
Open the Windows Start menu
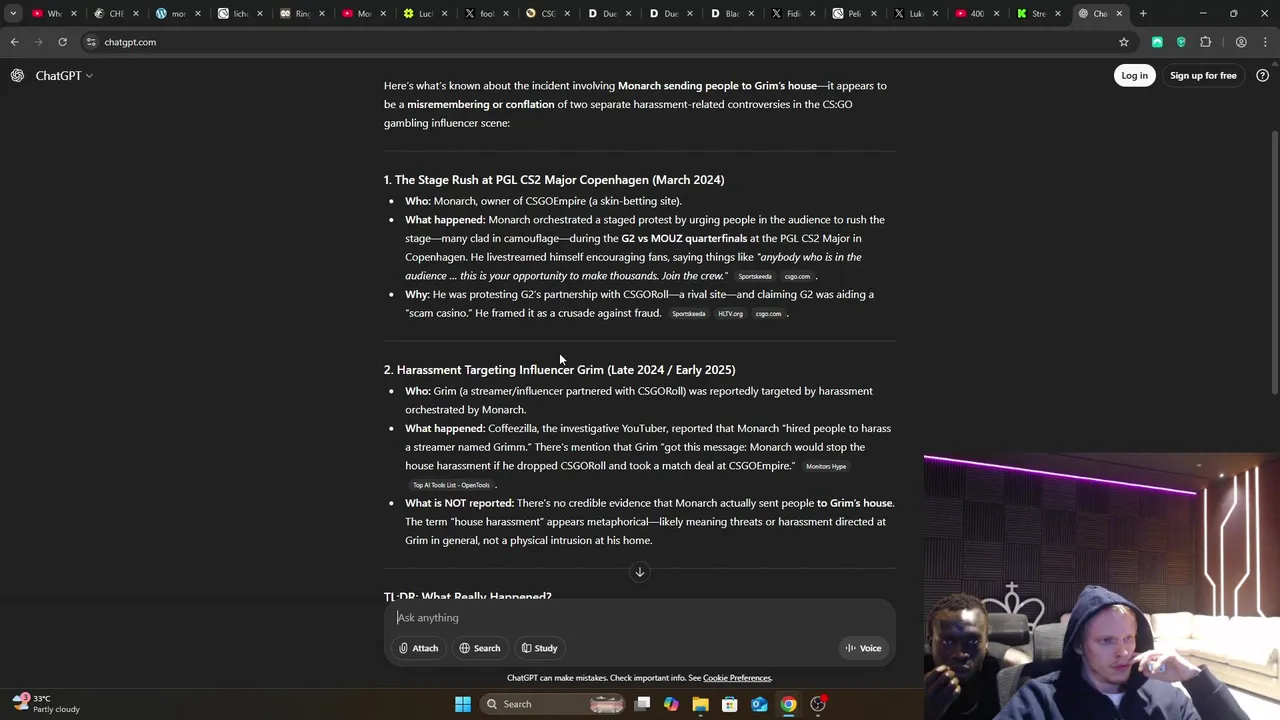(x=463, y=704)
